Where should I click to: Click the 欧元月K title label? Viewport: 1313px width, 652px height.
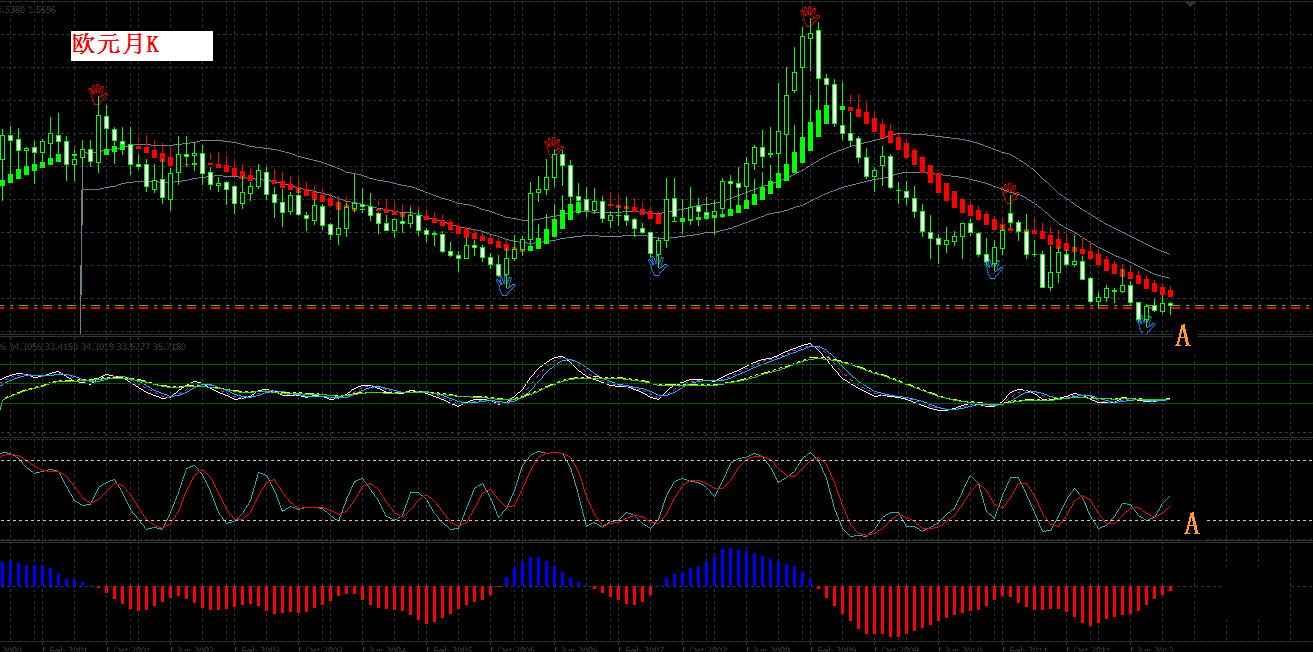[x=142, y=46]
